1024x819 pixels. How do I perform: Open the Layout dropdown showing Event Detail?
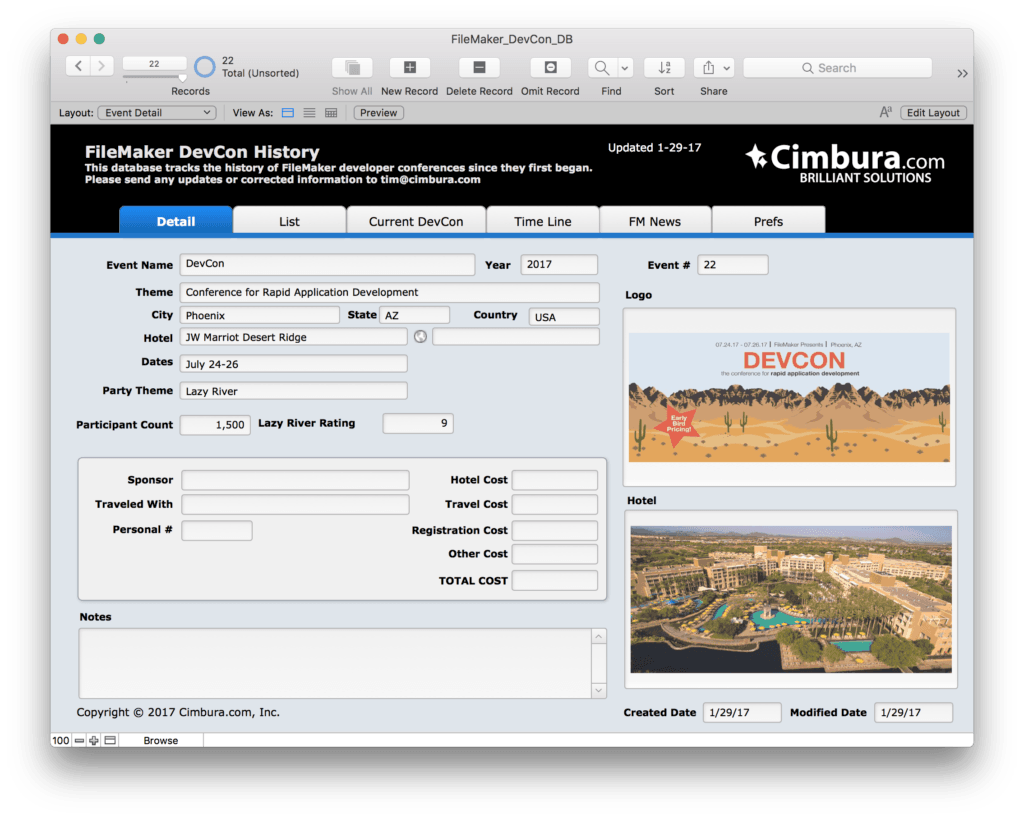tap(159, 113)
